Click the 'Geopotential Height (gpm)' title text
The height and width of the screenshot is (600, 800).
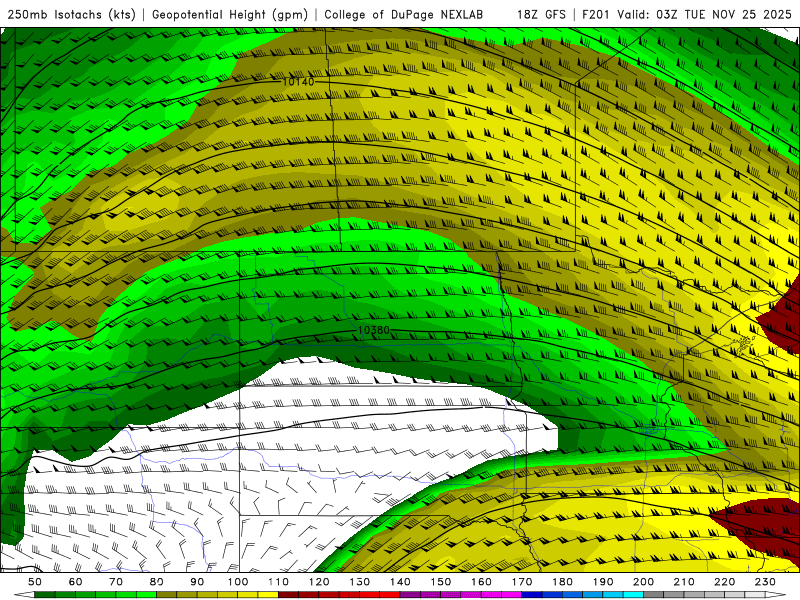point(230,14)
